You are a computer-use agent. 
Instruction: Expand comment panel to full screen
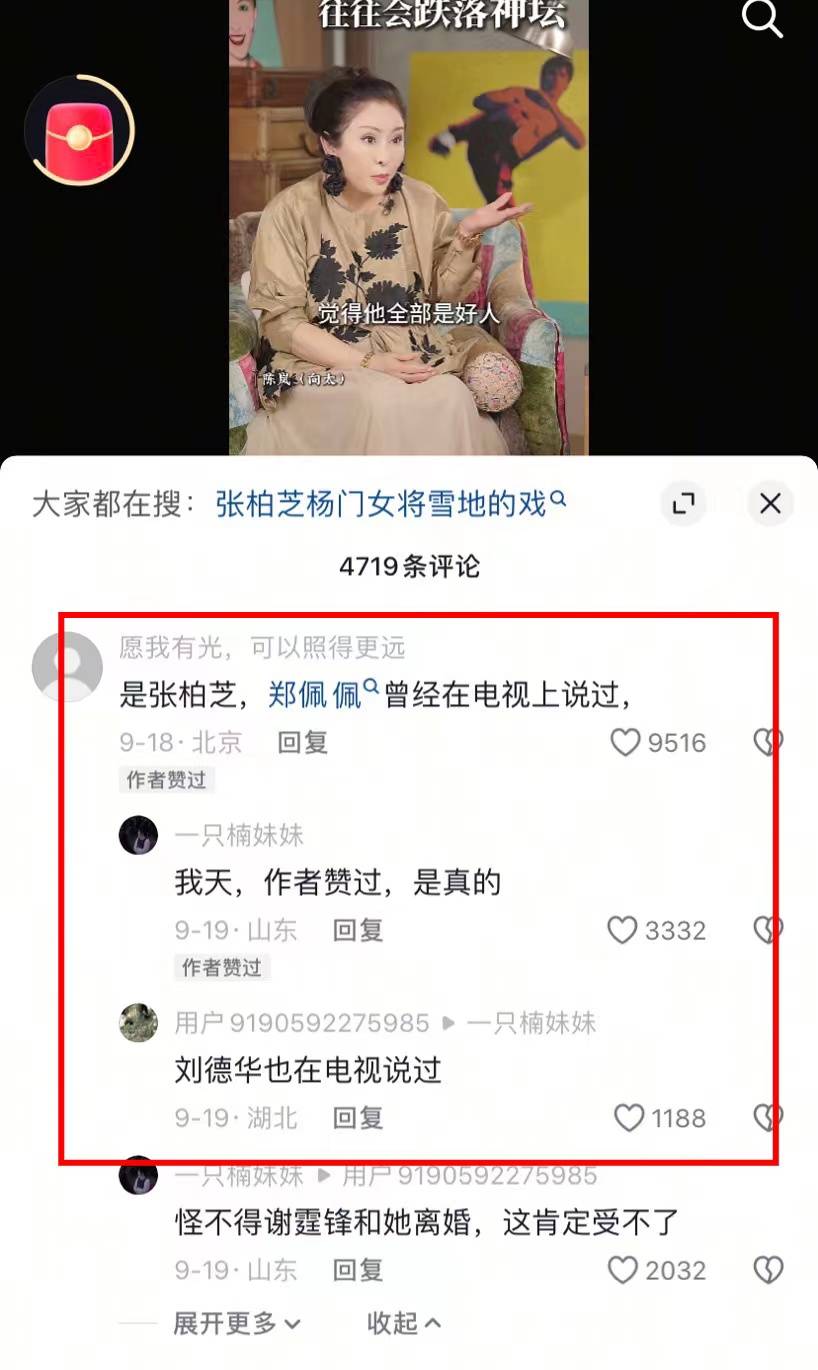[x=684, y=503]
